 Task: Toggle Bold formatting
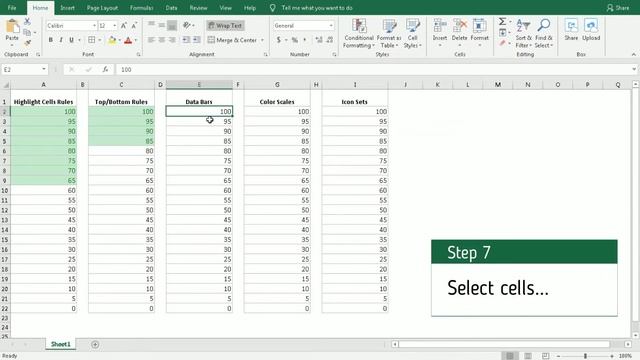pyautogui.click(x=51, y=40)
